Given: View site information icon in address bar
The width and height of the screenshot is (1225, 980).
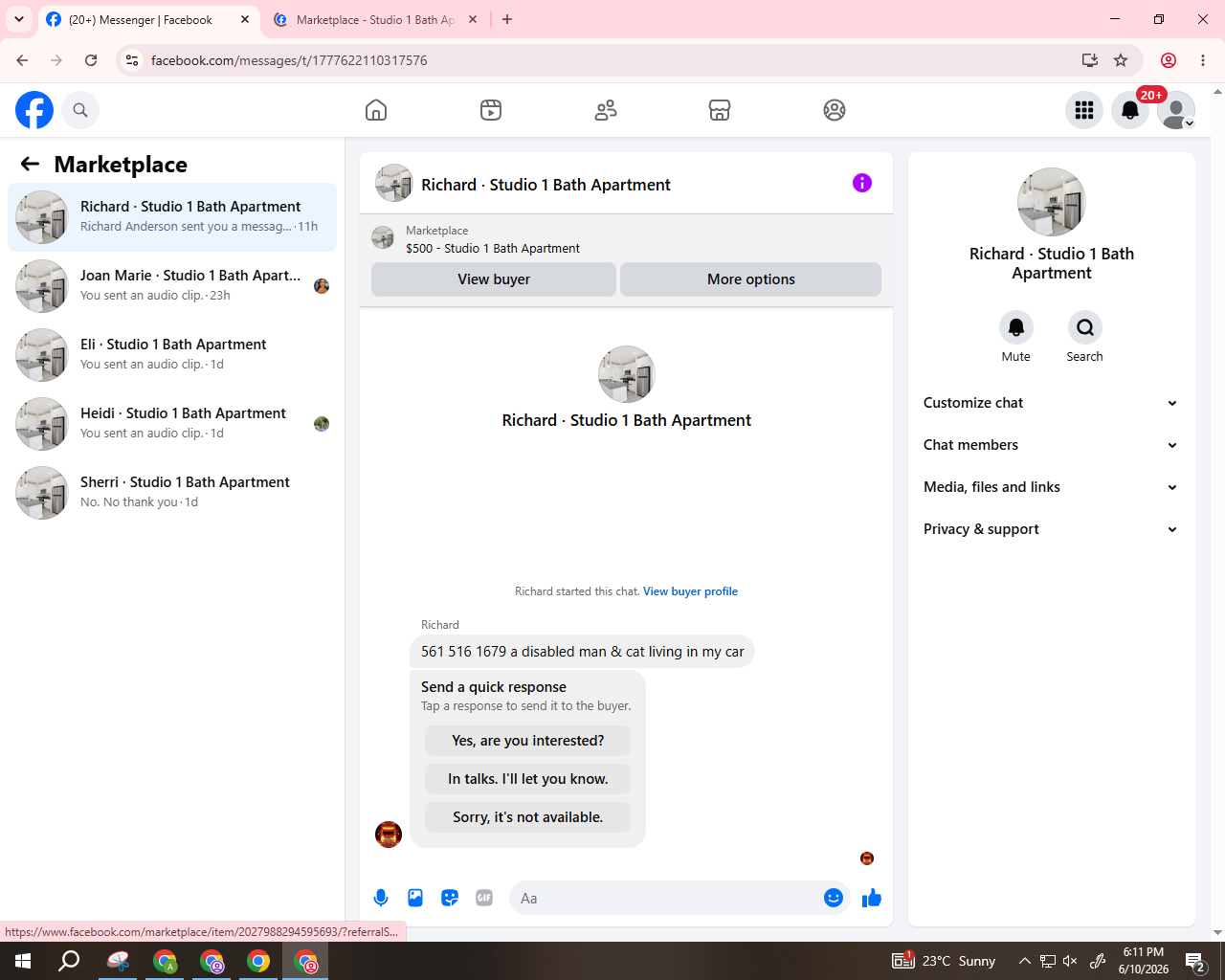Looking at the screenshot, I should [132, 60].
